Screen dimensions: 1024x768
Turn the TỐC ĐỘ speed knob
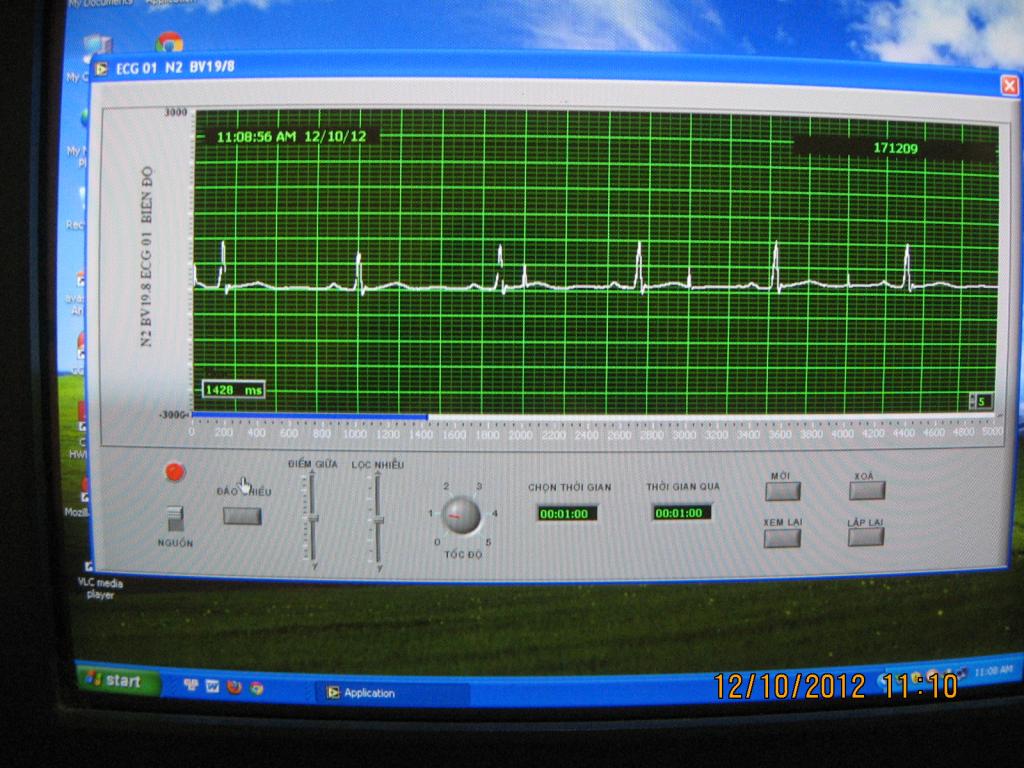coord(461,515)
